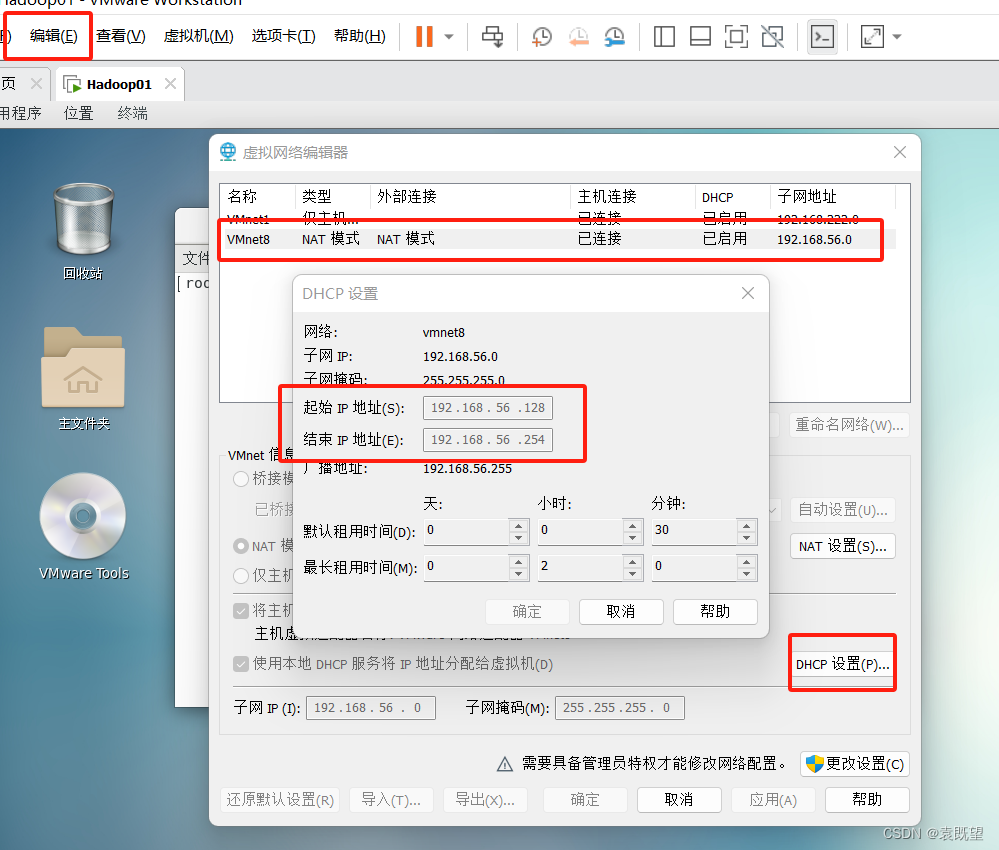Click 更改设置(C) shield button

855,764
